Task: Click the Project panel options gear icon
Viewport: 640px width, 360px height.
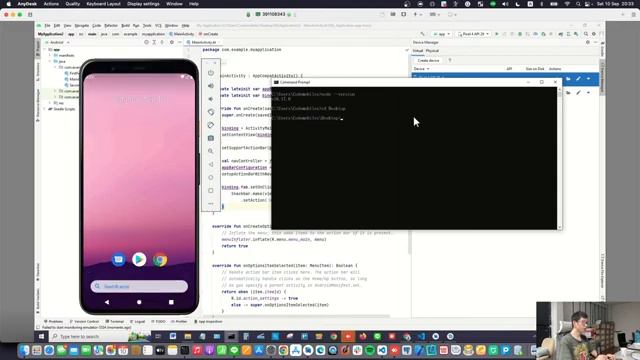Action: point(172,42)
